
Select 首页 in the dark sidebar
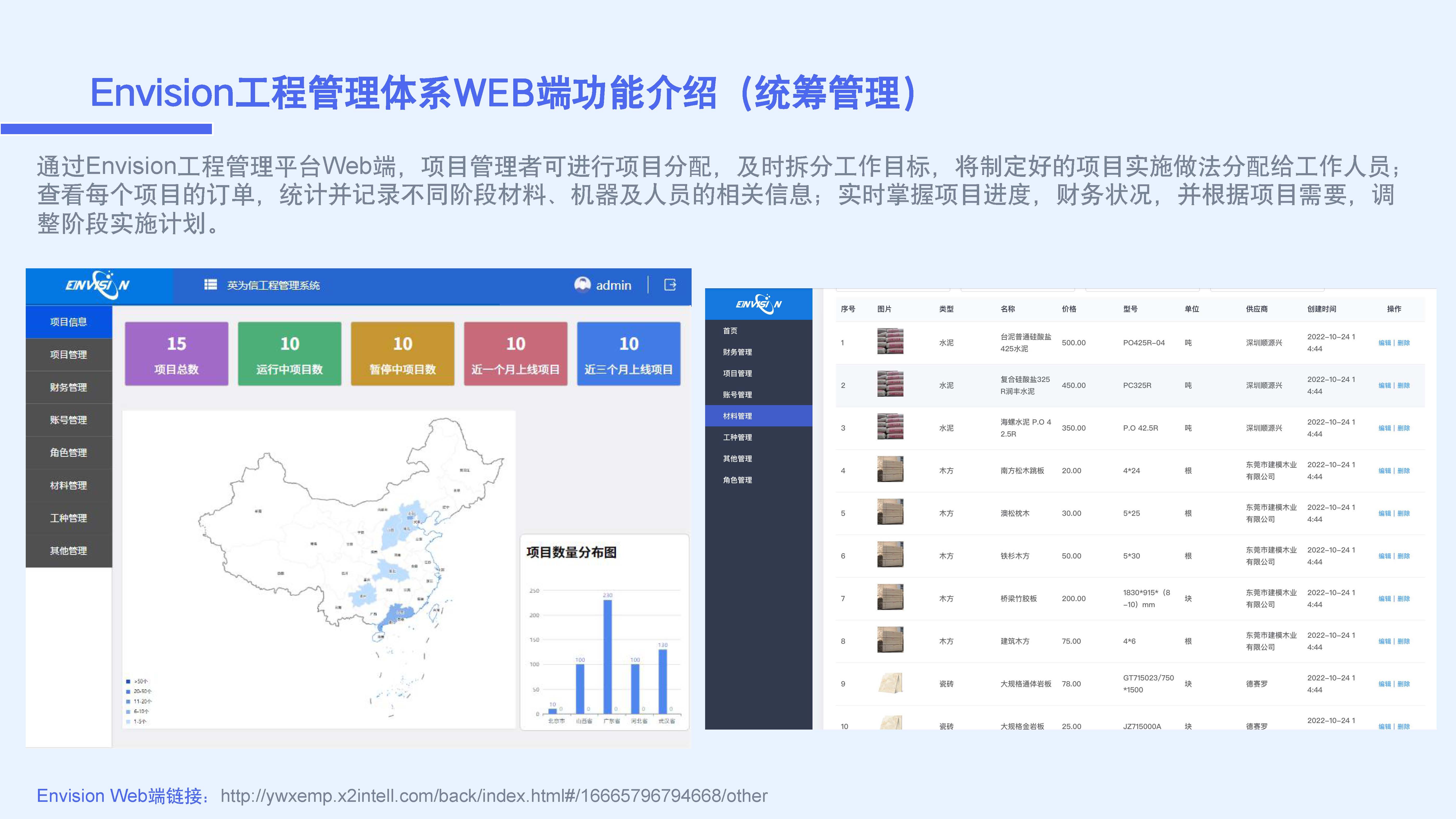tap(758, 331)
